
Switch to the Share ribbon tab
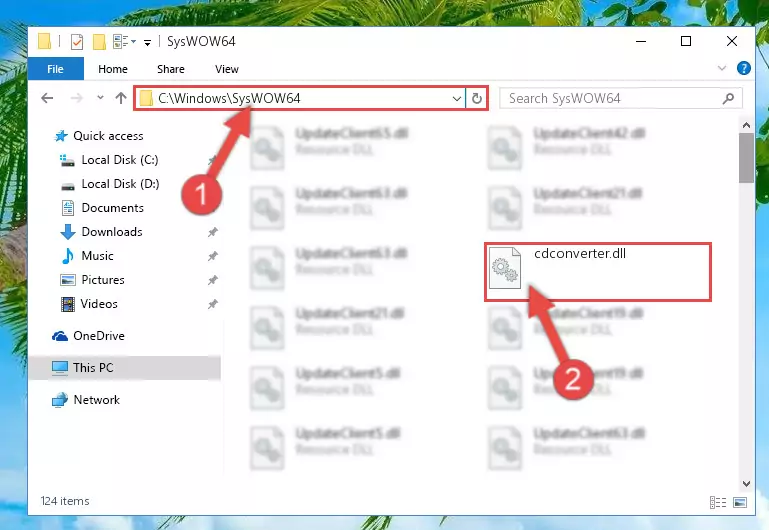tap(171, 69)
